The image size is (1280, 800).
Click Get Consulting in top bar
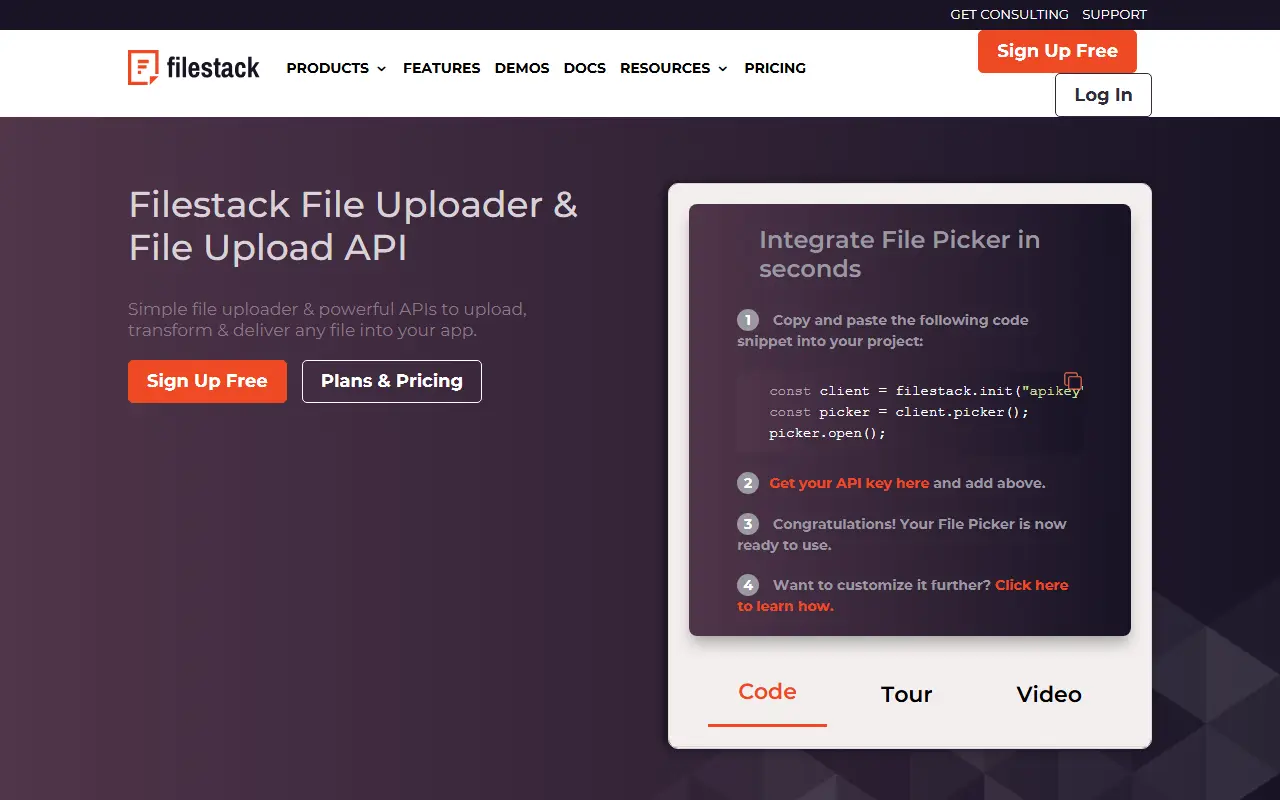(1009, 14)
